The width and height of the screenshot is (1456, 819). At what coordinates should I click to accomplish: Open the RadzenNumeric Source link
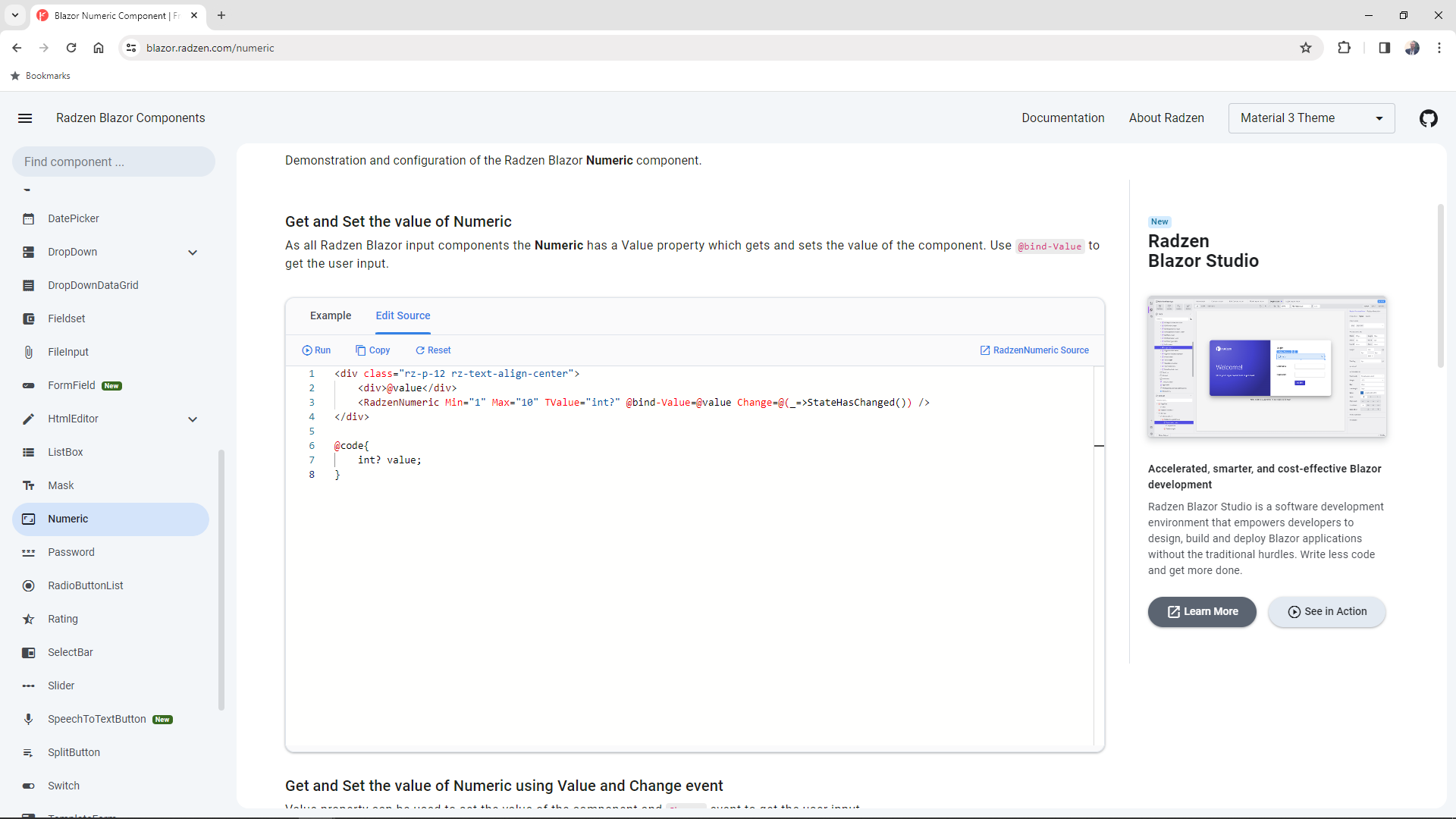point(1034,350)
